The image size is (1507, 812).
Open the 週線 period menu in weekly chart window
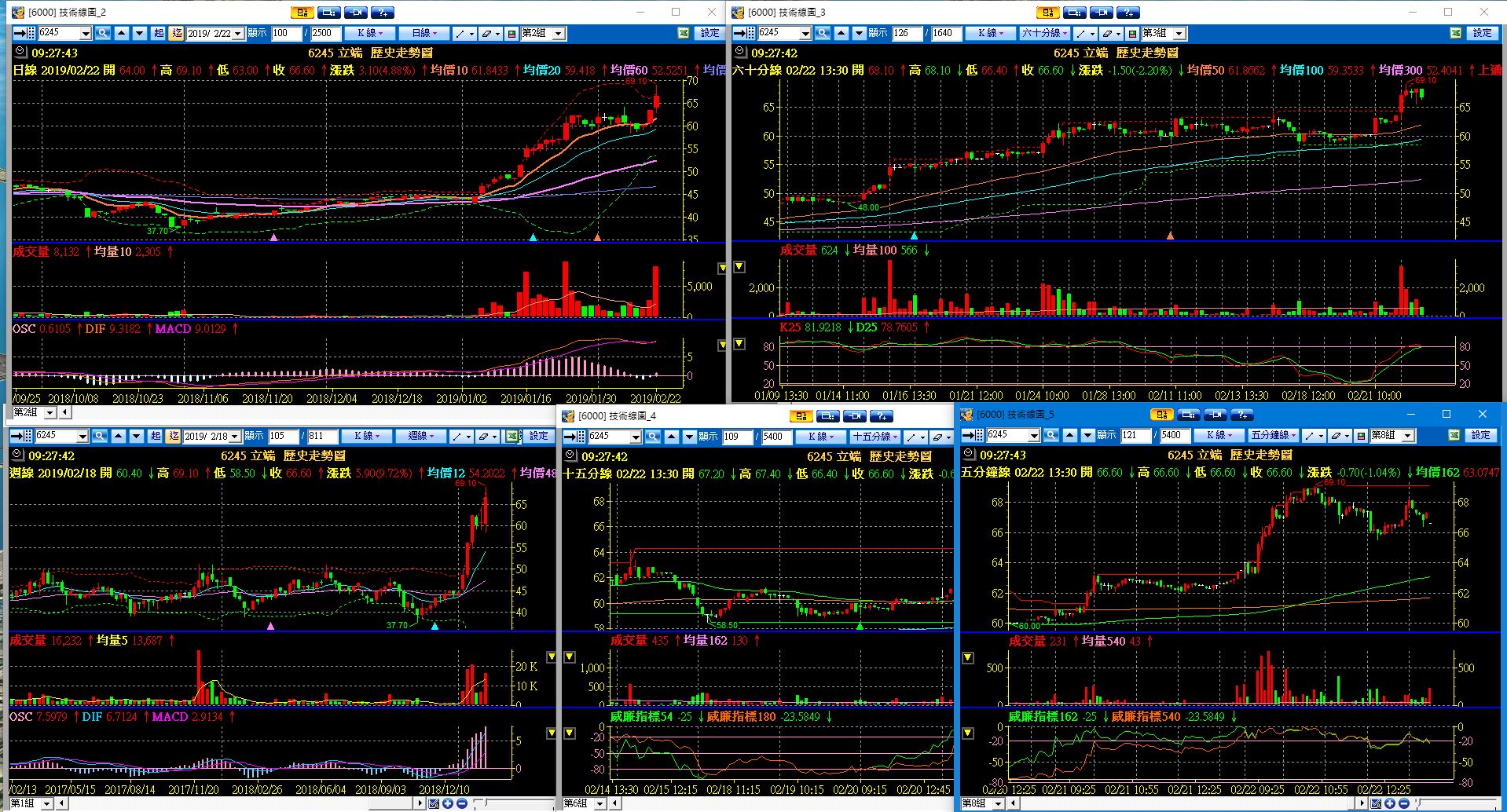(420, 436)
